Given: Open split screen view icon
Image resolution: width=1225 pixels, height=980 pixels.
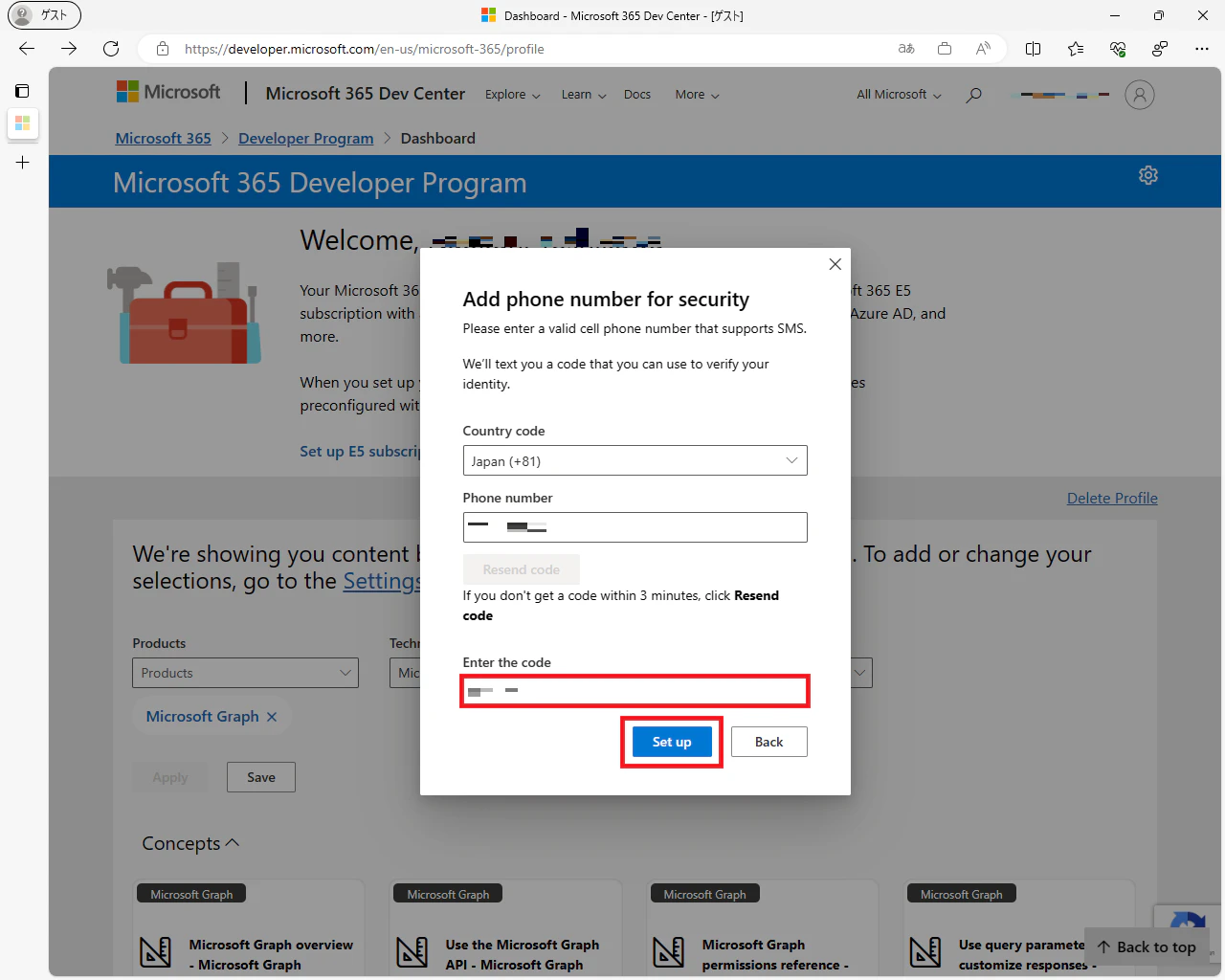Looking at the screenshot, I should [x=1034, y=49].
